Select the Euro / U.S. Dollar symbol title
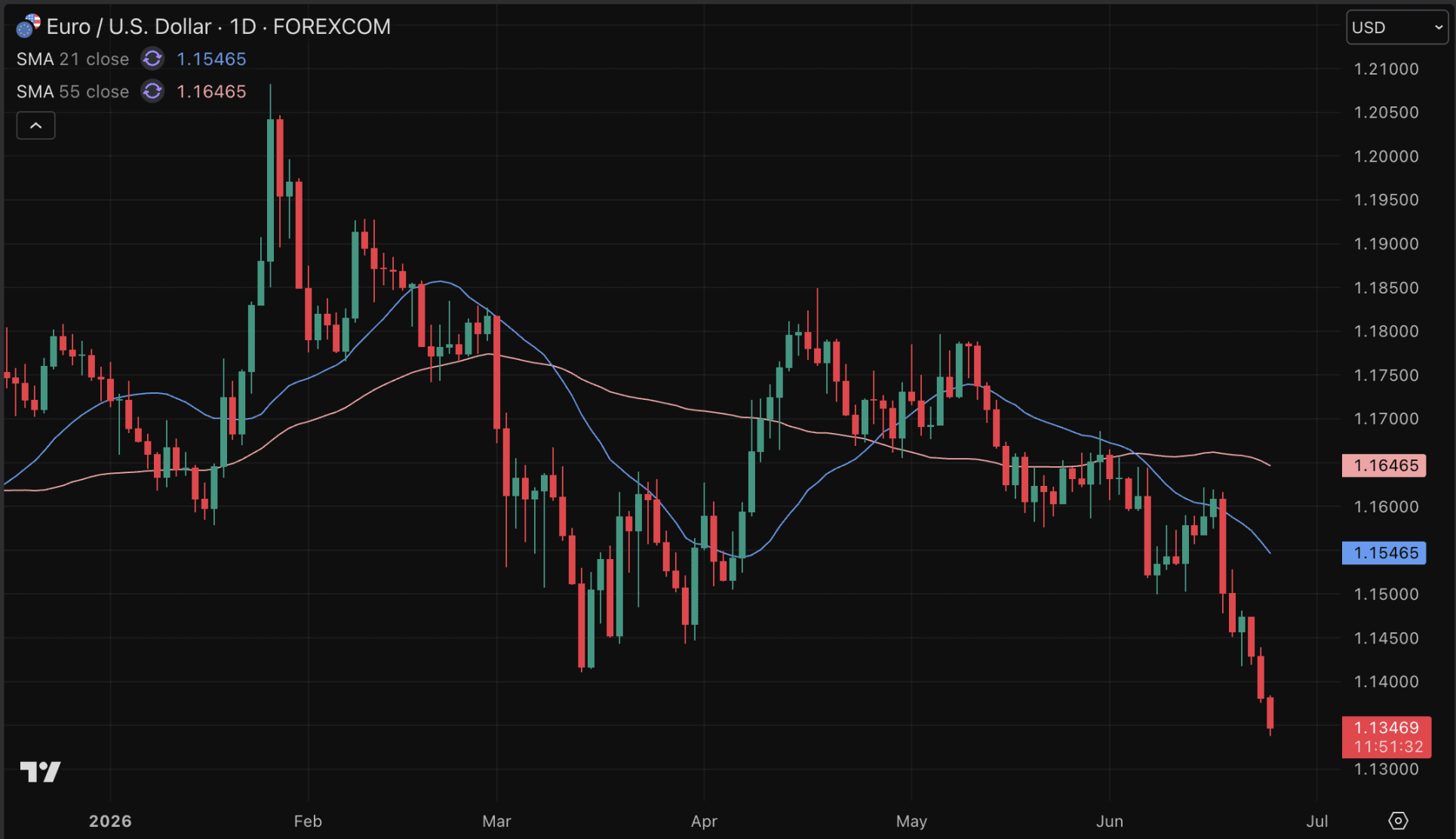 (x=219, y=26)
